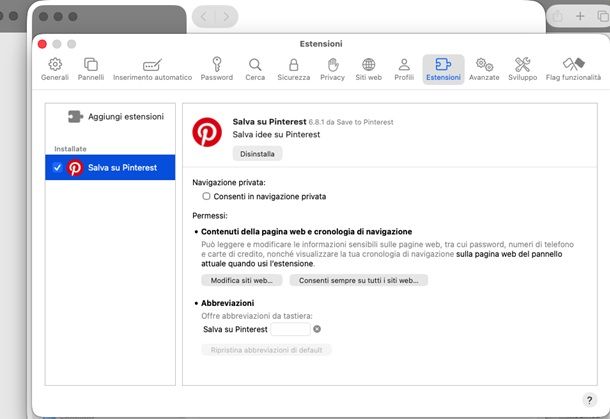
Task: Open help with the question mark button
Action: point(589,399)
